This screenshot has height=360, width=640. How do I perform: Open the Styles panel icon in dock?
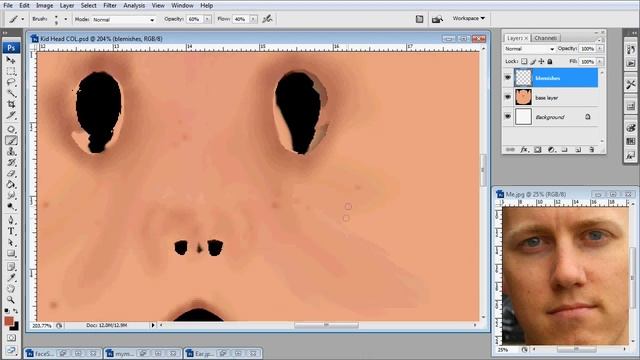pos(631,156)
